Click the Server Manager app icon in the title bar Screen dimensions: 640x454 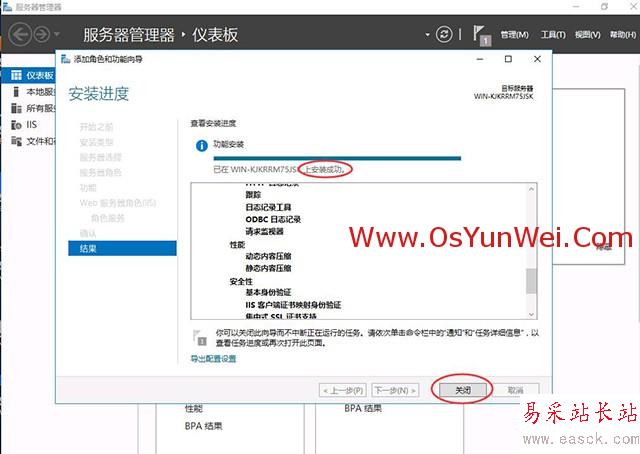7,7
